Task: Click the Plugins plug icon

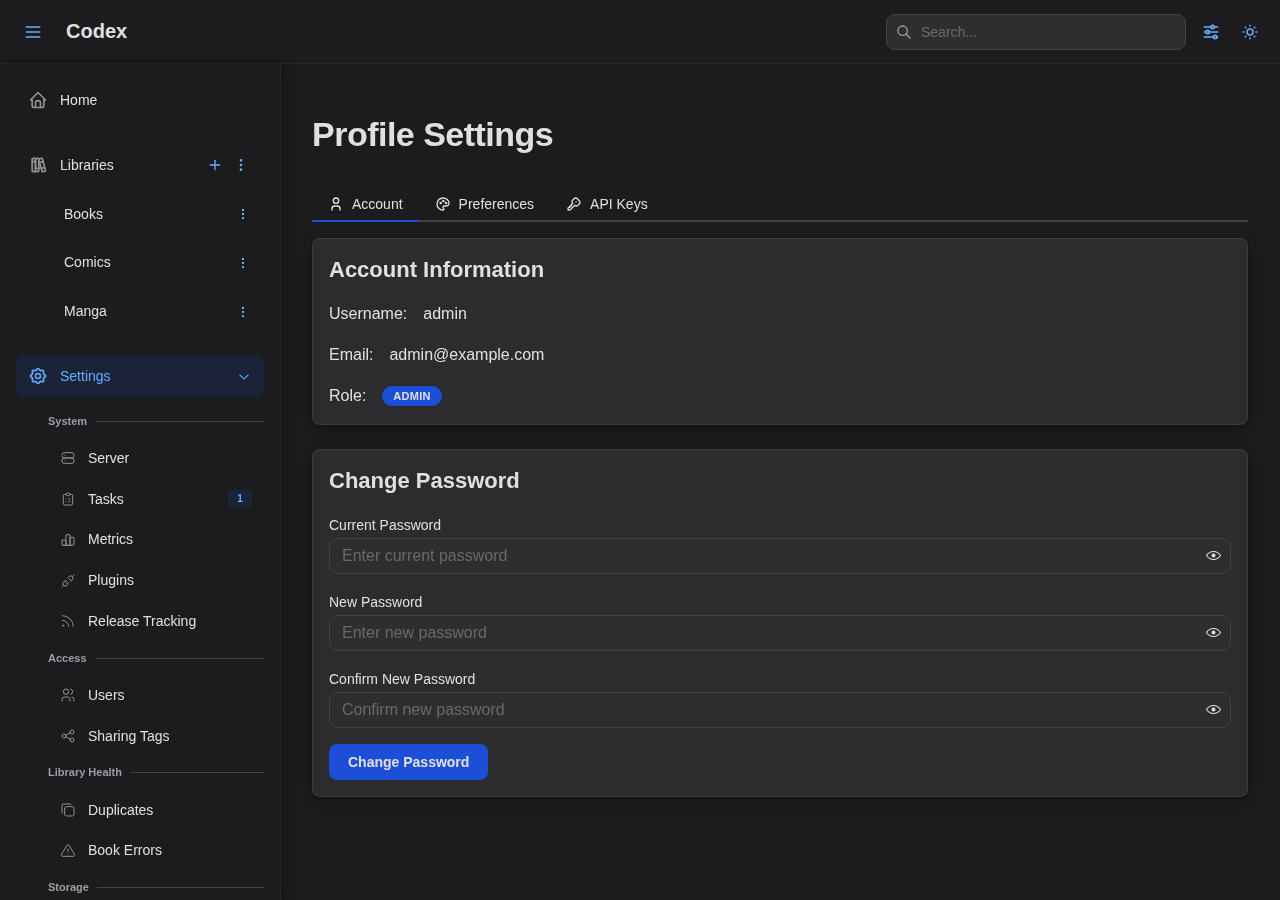Action: (x=68, y=580)
